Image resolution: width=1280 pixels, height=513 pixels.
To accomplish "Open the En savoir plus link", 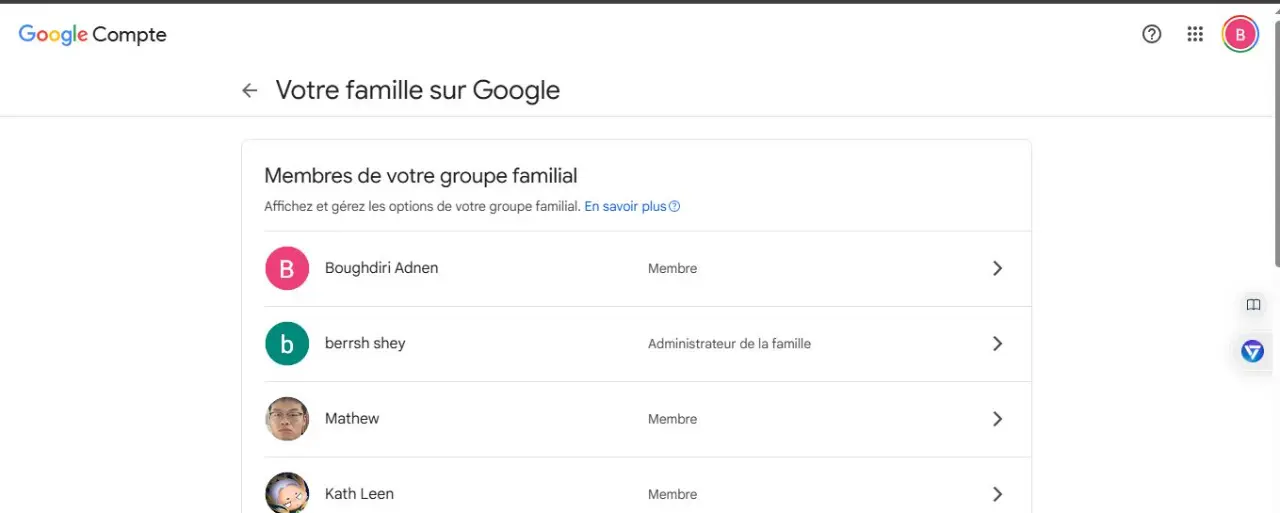I will 632,207.
